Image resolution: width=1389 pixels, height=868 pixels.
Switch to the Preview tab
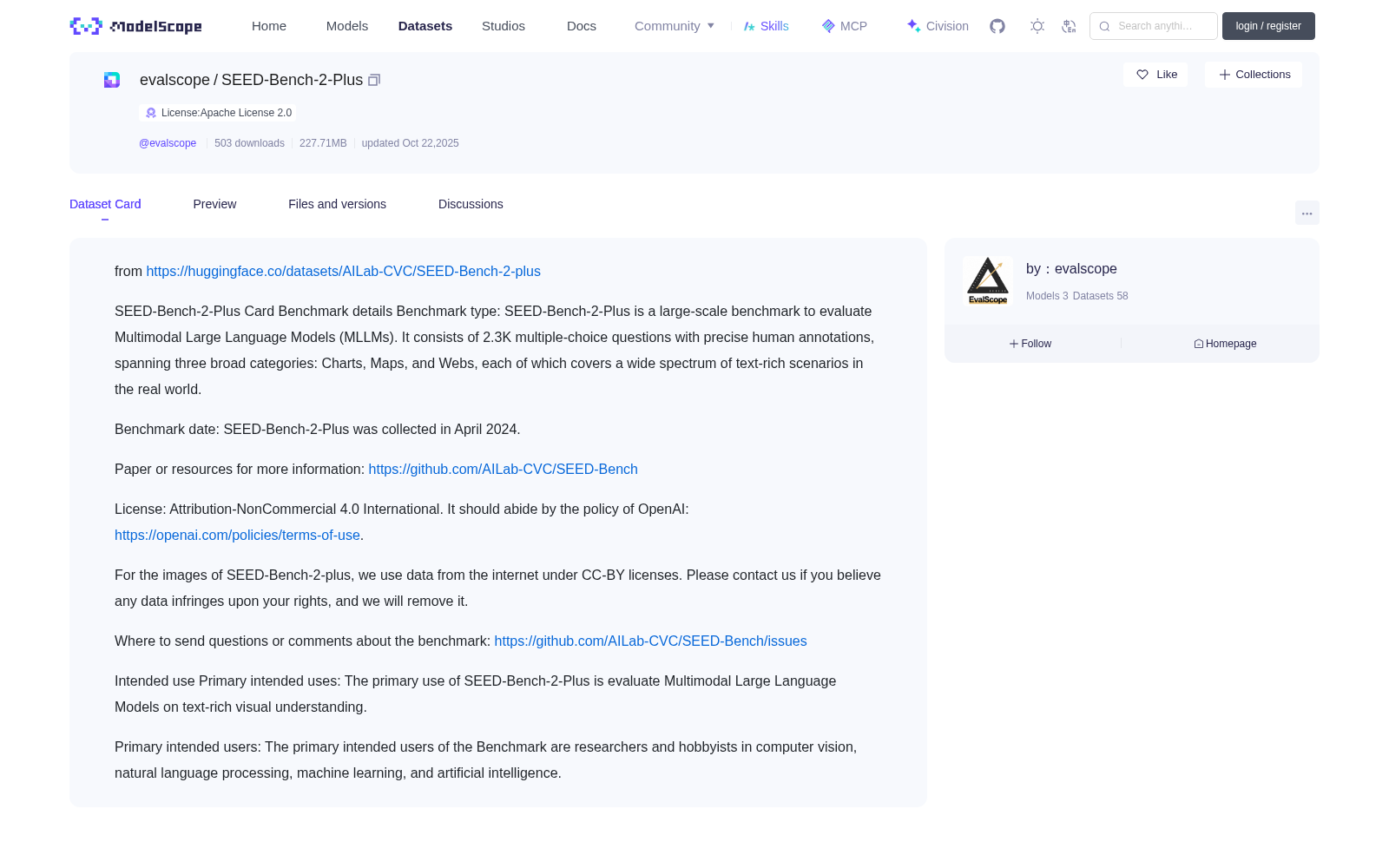(214, 204)
